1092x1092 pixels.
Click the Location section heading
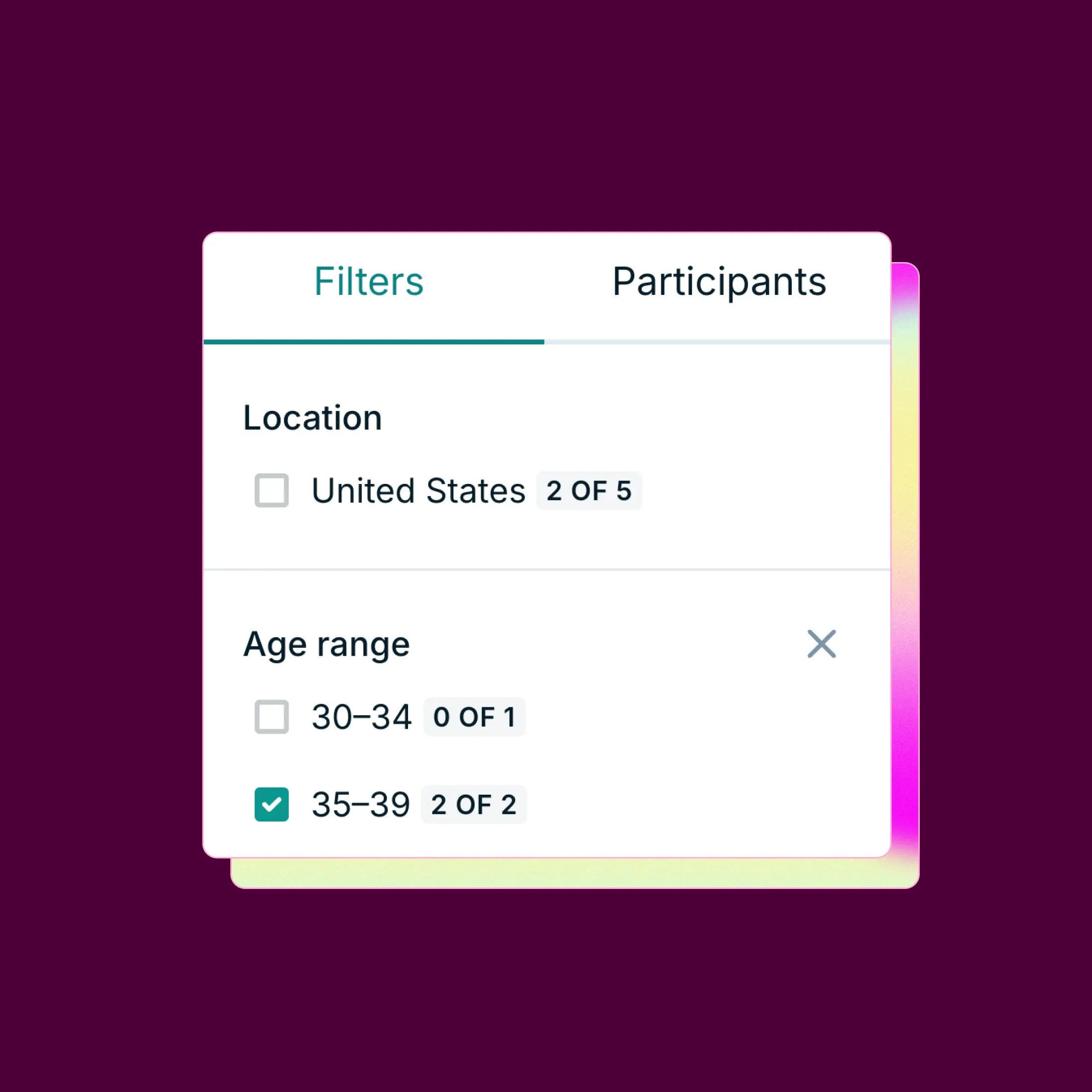pyautogui.click(x=313, y=418)
